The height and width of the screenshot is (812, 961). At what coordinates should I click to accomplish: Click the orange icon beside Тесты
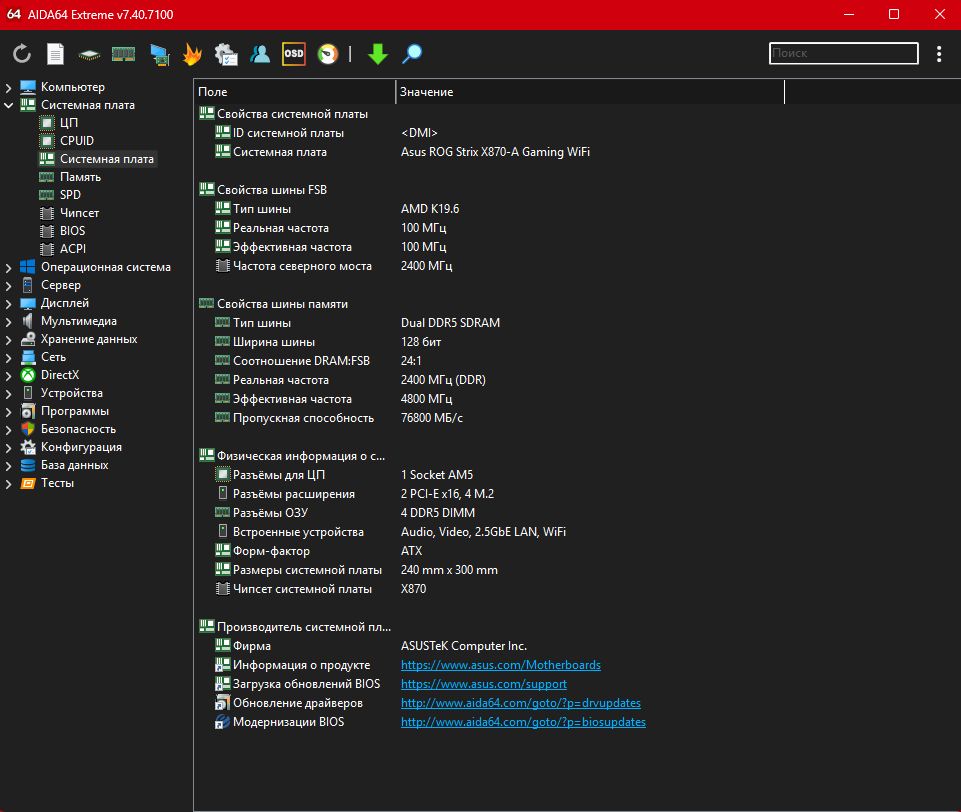(28, 483)
